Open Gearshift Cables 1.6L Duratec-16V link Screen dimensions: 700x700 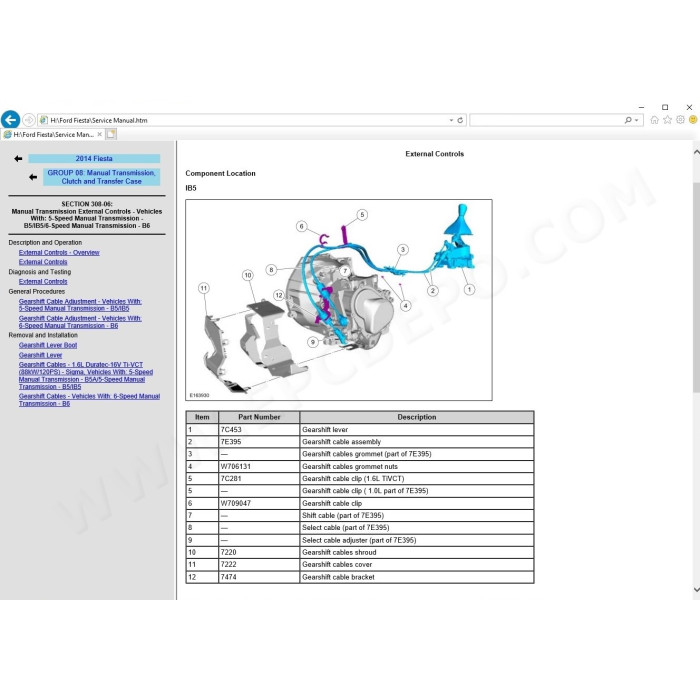(x=86, y=375)
